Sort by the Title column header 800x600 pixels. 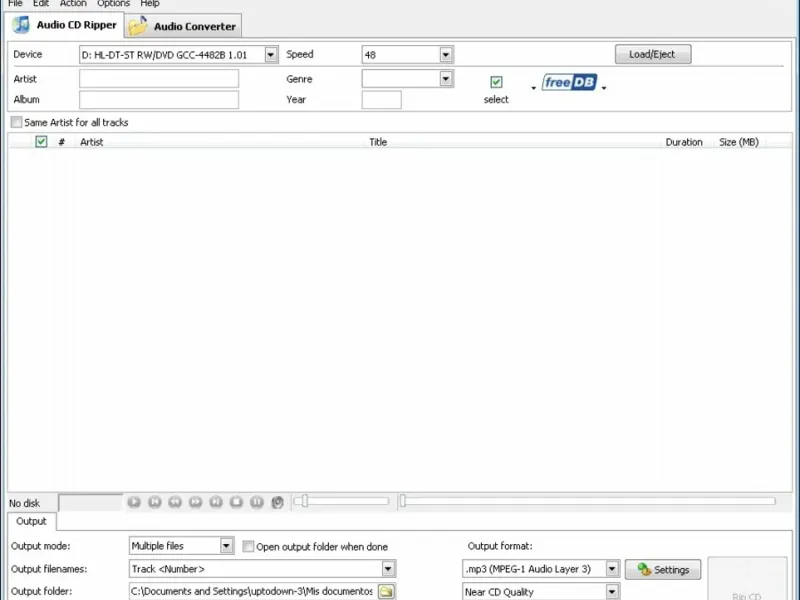pyautogui.click(x=378, y=142)
